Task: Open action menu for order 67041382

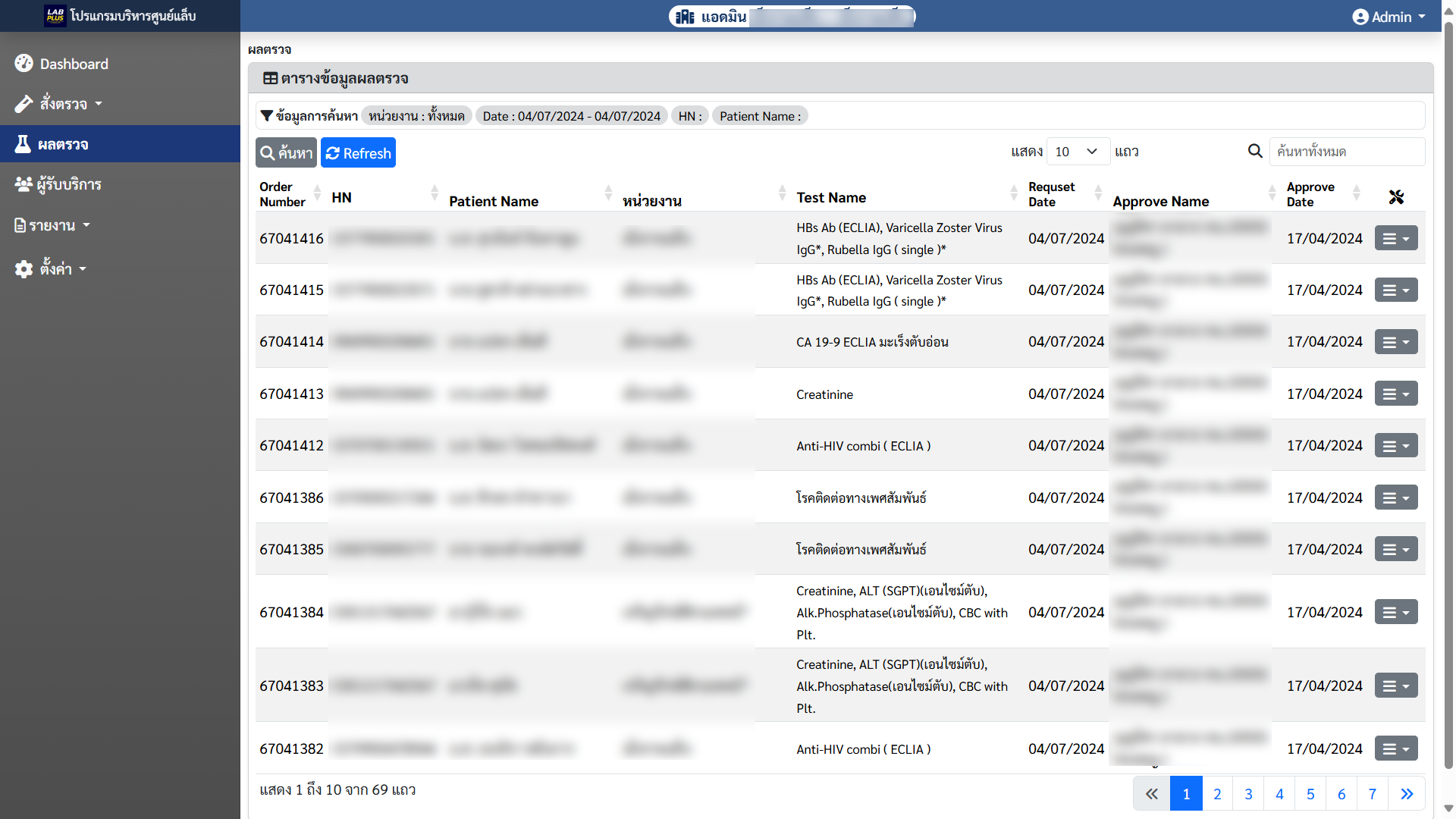Action: [x=1396, y=748]
